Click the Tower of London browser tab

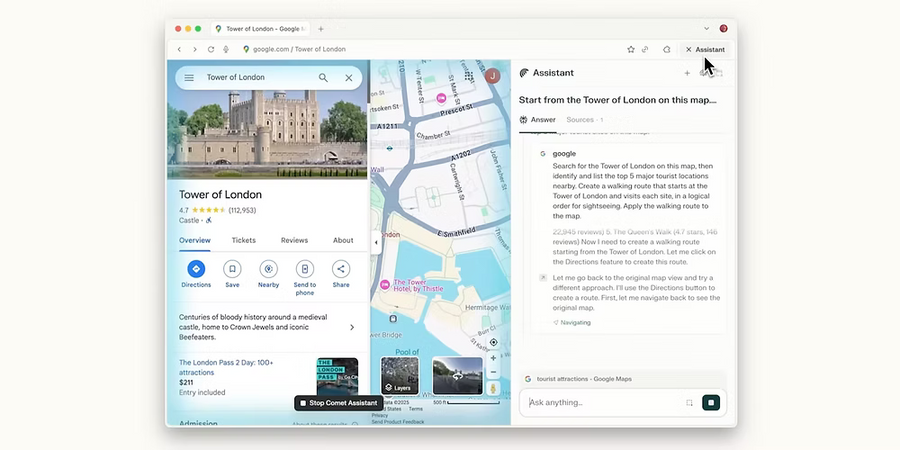point(261,29)
